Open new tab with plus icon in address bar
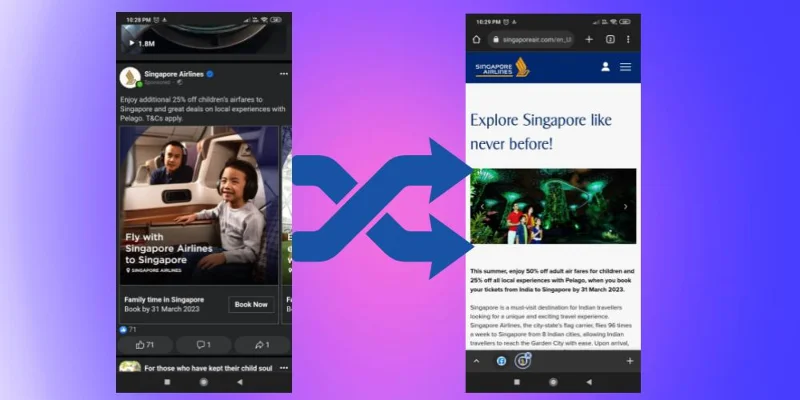This screenshot has height=400, width=800. point(589,39)
